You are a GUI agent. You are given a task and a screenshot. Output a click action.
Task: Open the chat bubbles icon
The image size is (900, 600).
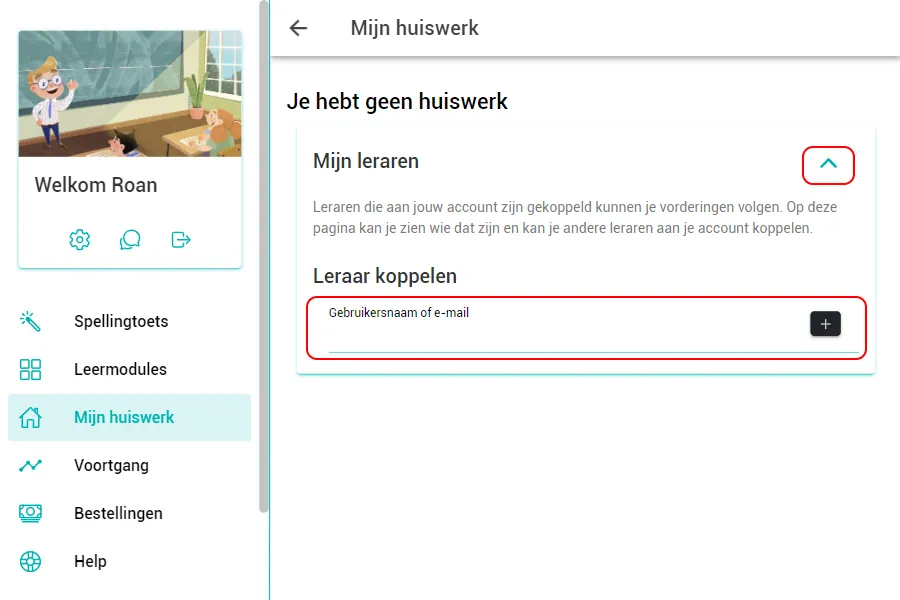130,239
